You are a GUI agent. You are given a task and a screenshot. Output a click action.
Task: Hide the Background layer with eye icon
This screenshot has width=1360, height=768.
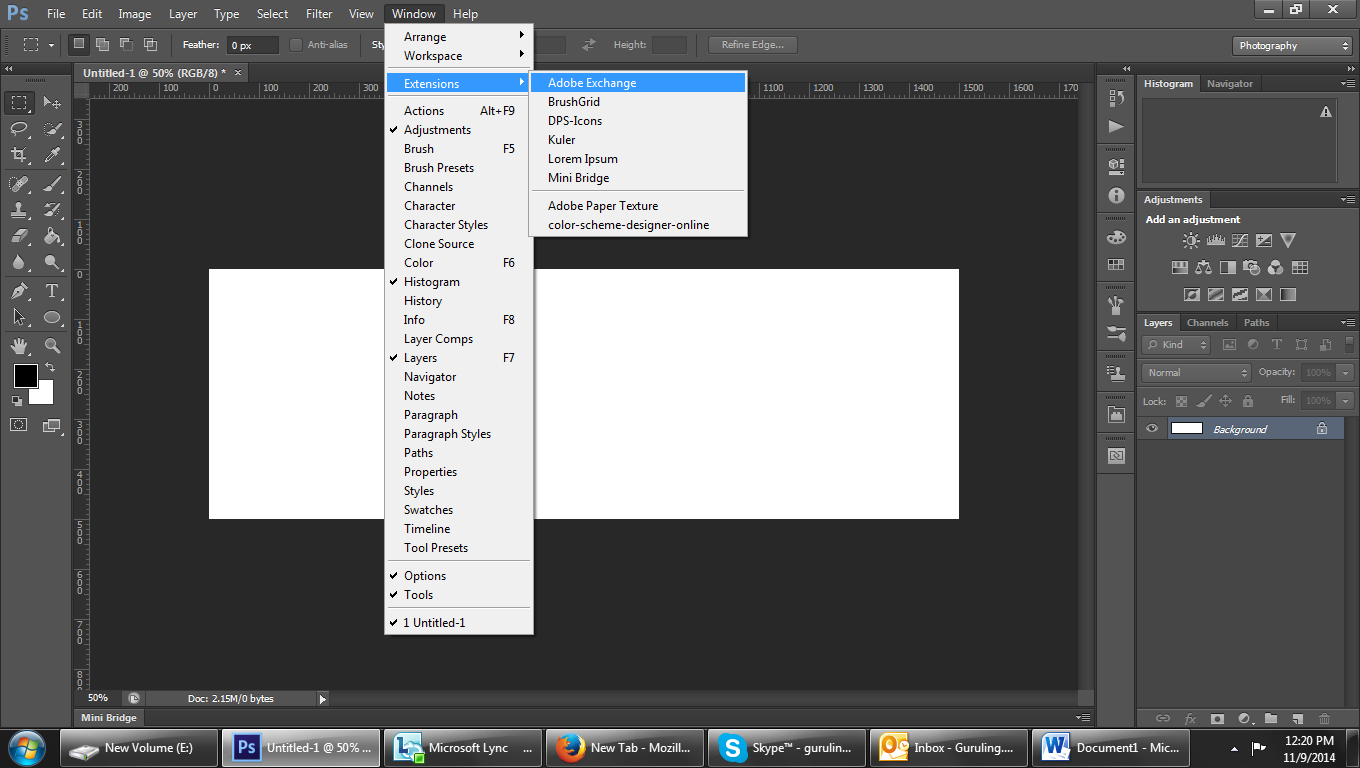coord(1152,429)
